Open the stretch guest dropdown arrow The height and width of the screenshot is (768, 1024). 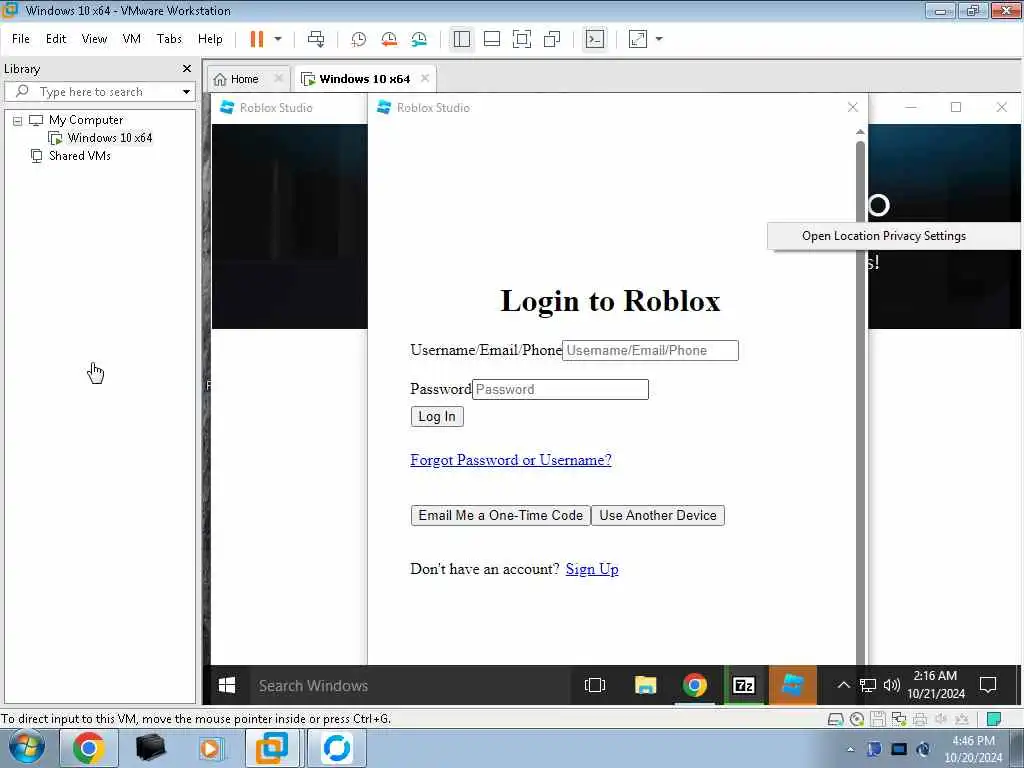659,39
